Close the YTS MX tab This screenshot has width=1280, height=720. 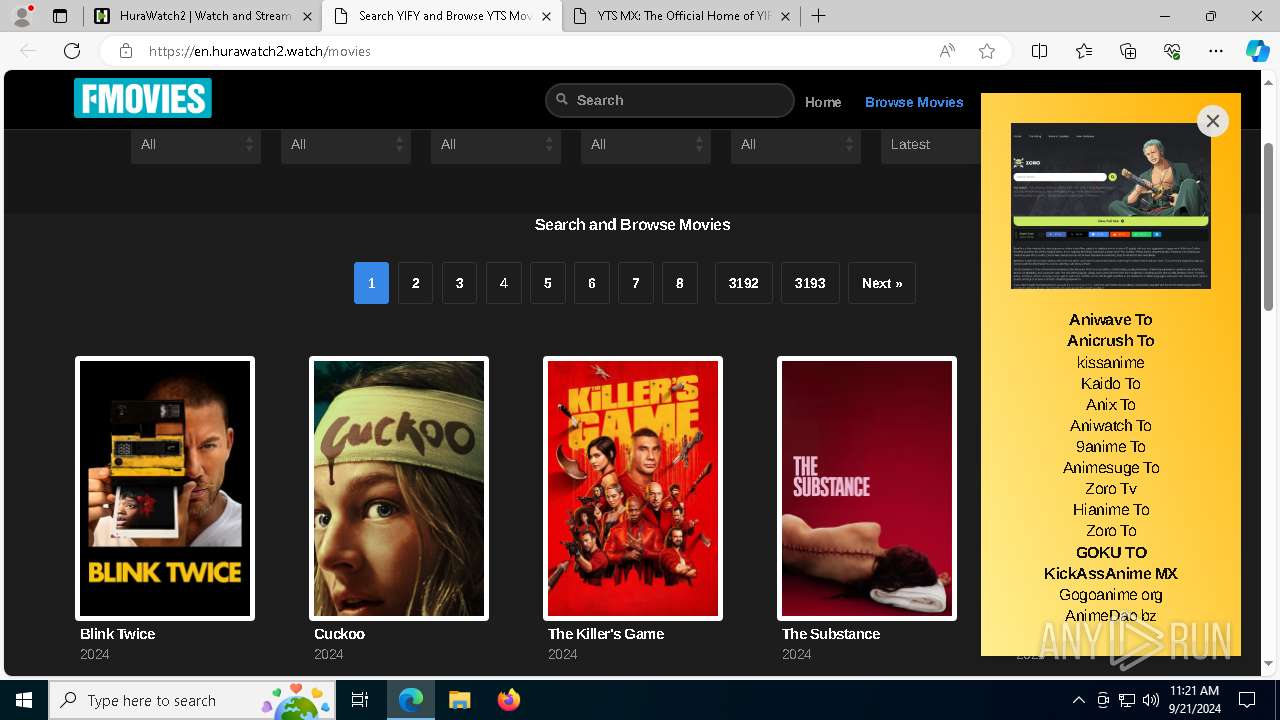click(x=786, y=16)
